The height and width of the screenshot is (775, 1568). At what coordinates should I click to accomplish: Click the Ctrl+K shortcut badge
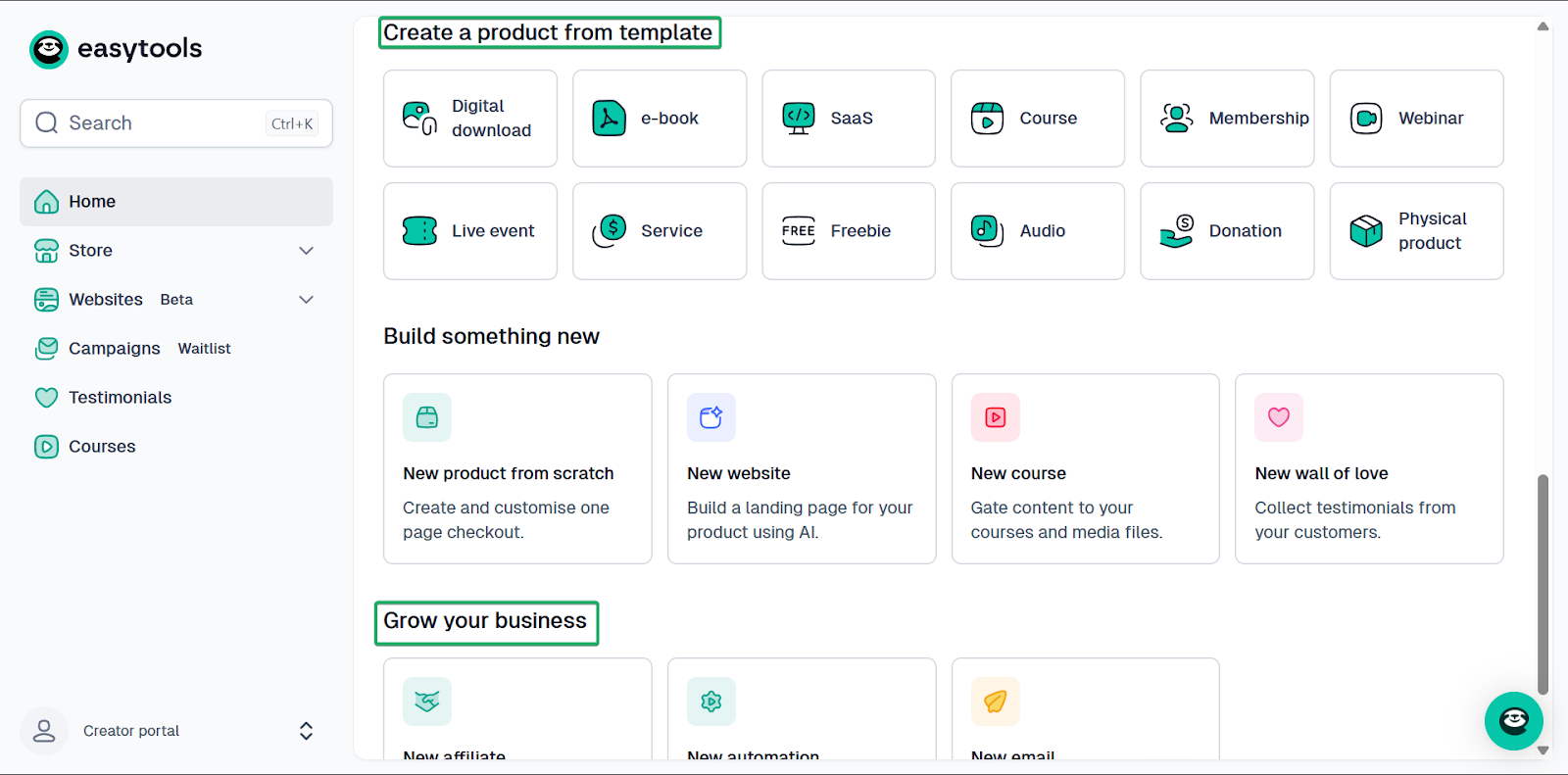292,123
